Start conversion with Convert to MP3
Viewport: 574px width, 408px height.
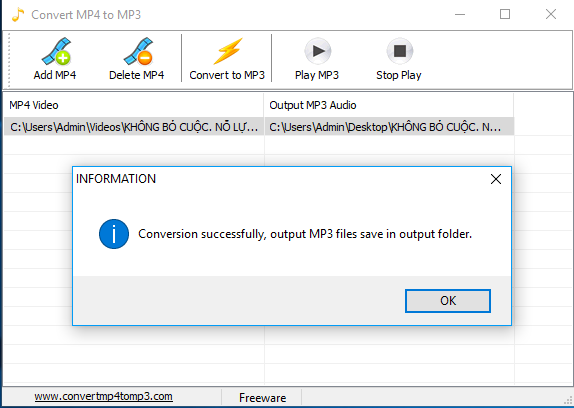[227, 59]
